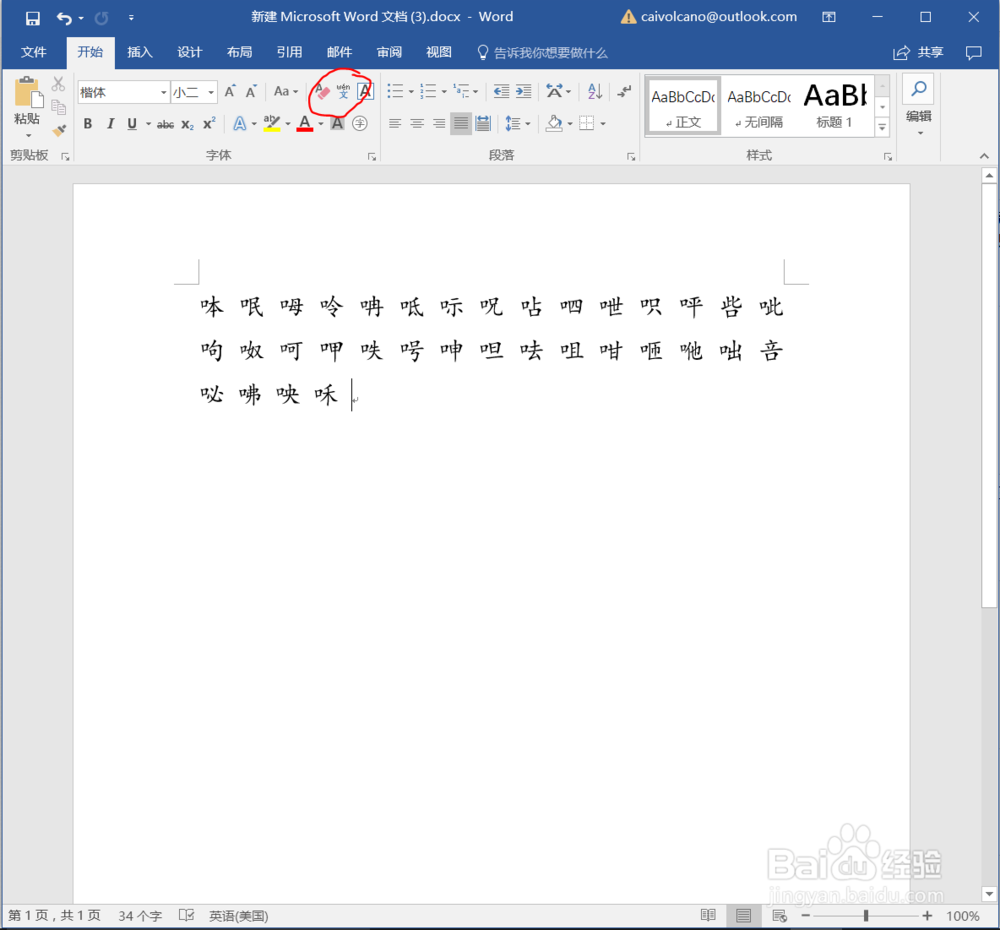1000x930 pixels.
Task: Copy the selection with the Copy icon
Action: tap(59, 107)
